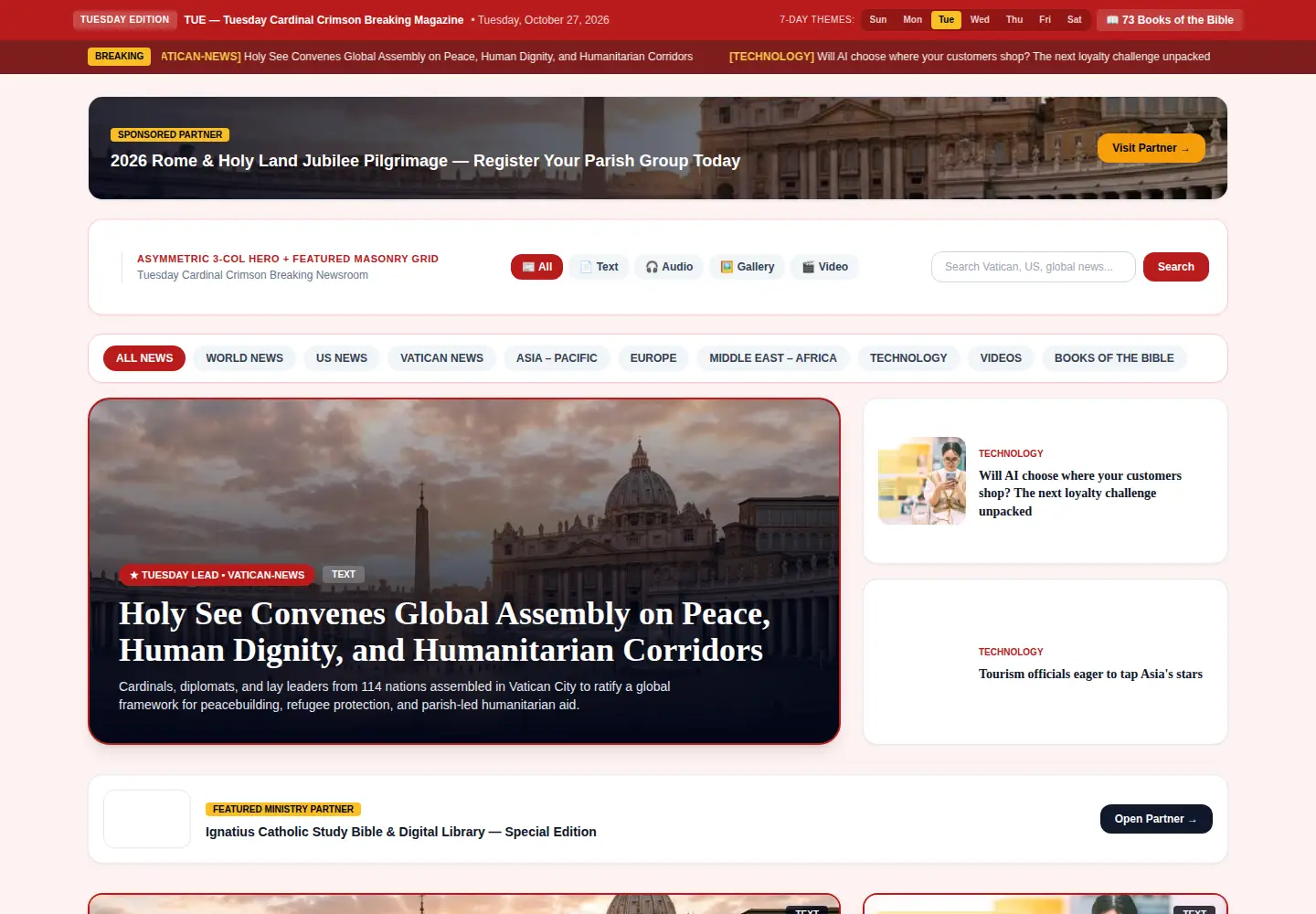This screenshot has height=914, width=1316.
Task: Open Tourism officials eager to tap Asia's stars
Action: (x=1090, y=675)
